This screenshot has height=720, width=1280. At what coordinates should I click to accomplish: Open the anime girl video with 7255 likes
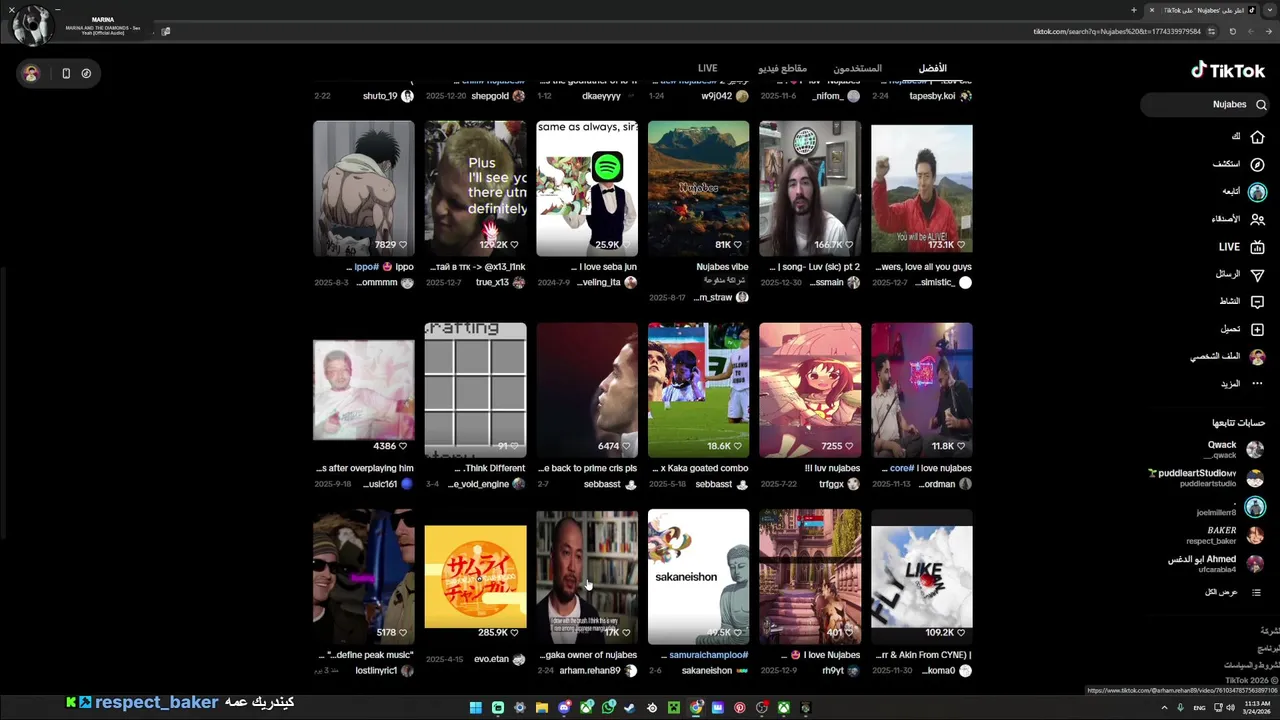(x=810, y=390)
